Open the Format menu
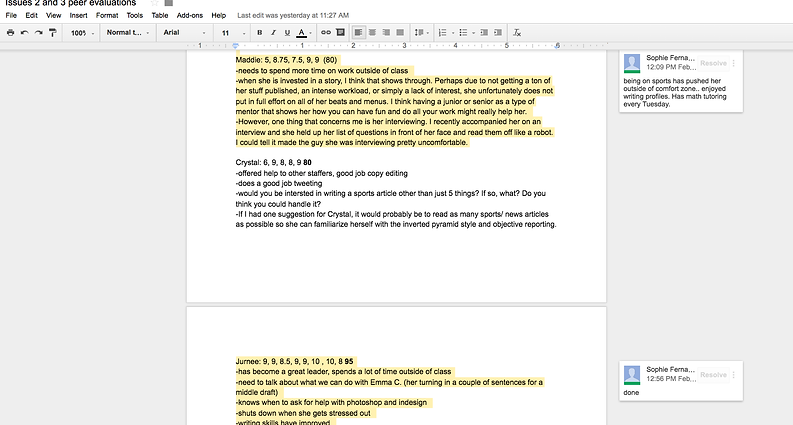Viewport: 793px width, 425px height. pos(107,16)
